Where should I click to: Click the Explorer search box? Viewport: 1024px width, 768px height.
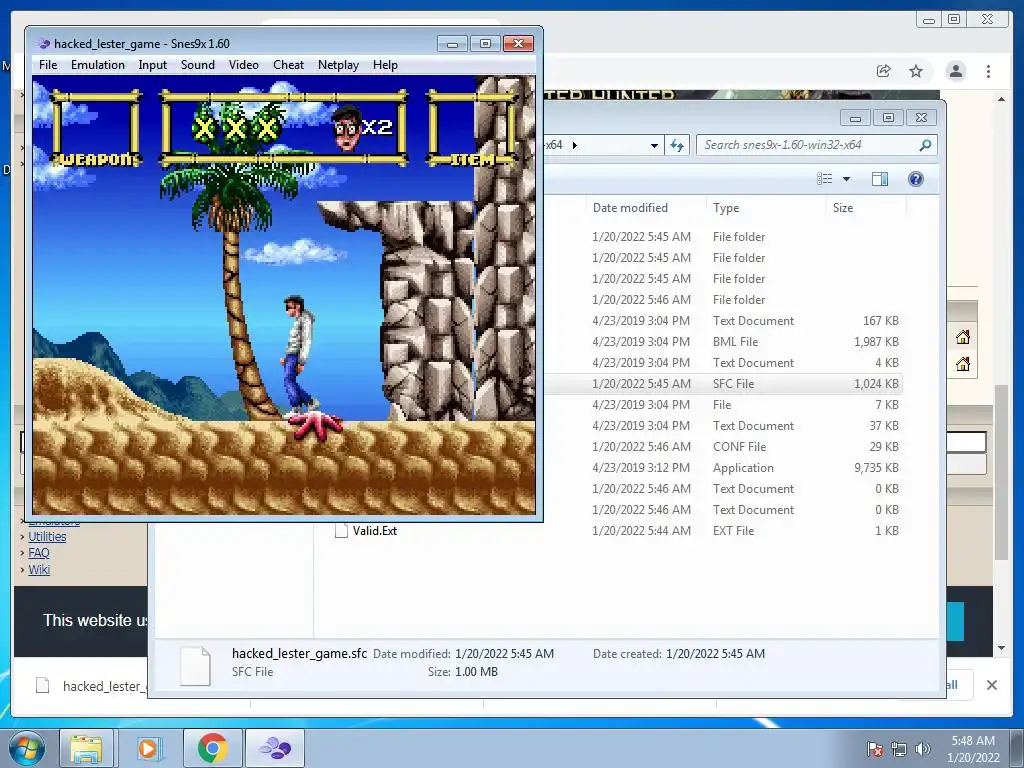tap(816, 145)
